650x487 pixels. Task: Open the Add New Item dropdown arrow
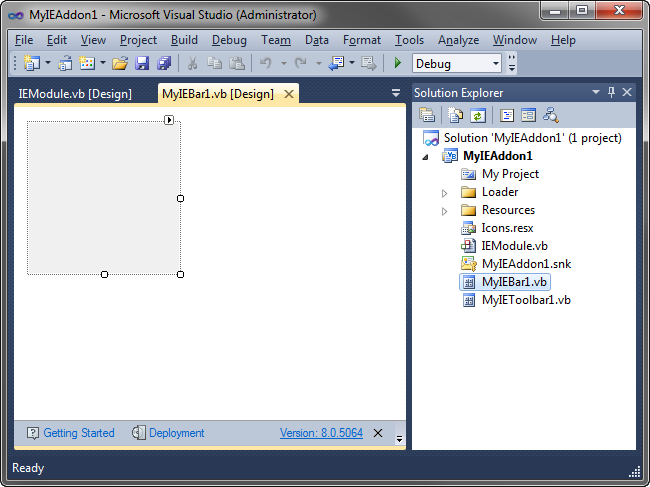[103, 63]
